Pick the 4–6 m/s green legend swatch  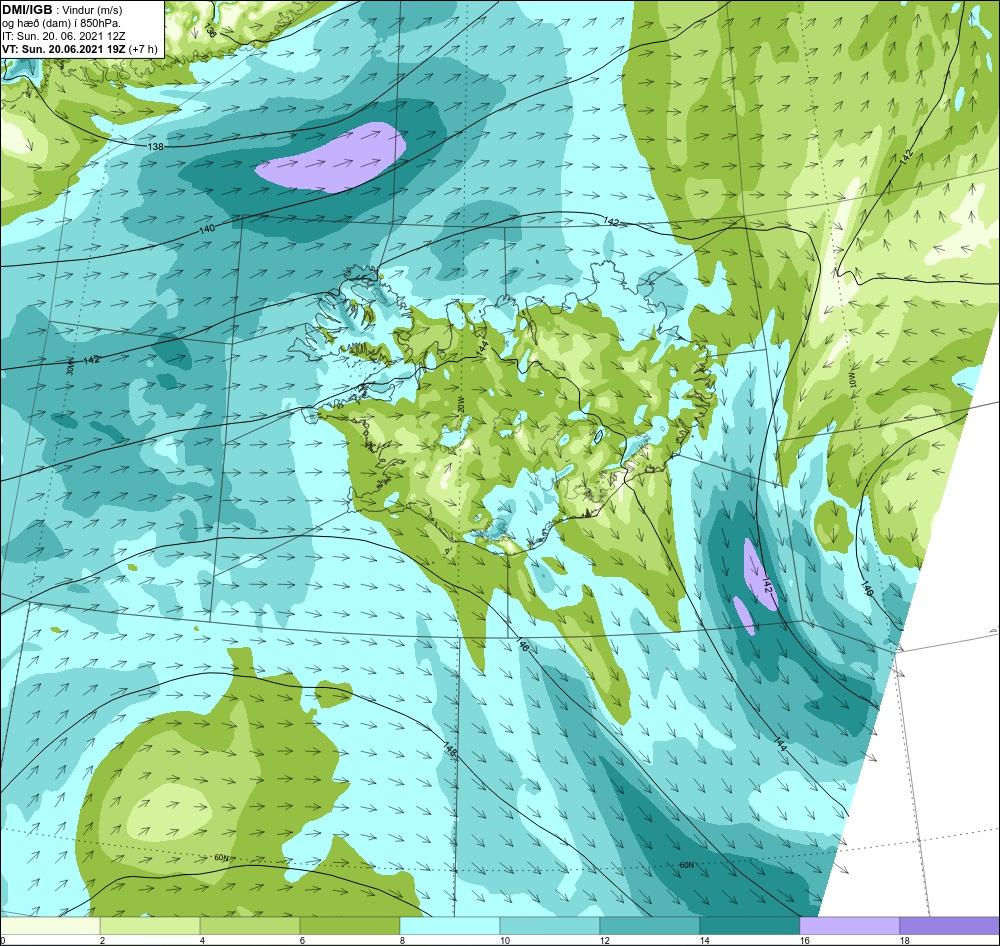click(250, 925)
